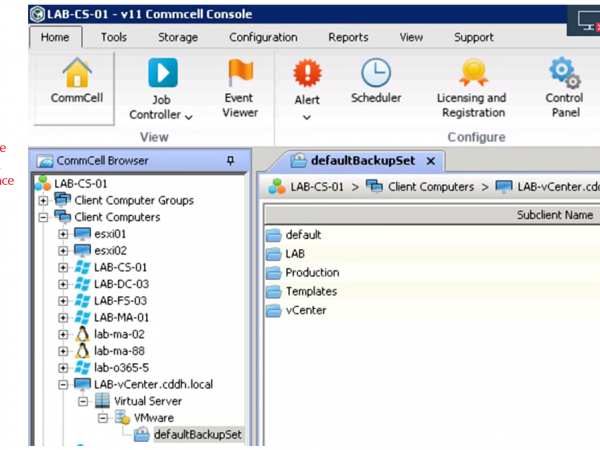The width and height of the screenshot is (600, 450).
Task: Expand the esxi01 tree node
Action: click(x=63, y=234)
